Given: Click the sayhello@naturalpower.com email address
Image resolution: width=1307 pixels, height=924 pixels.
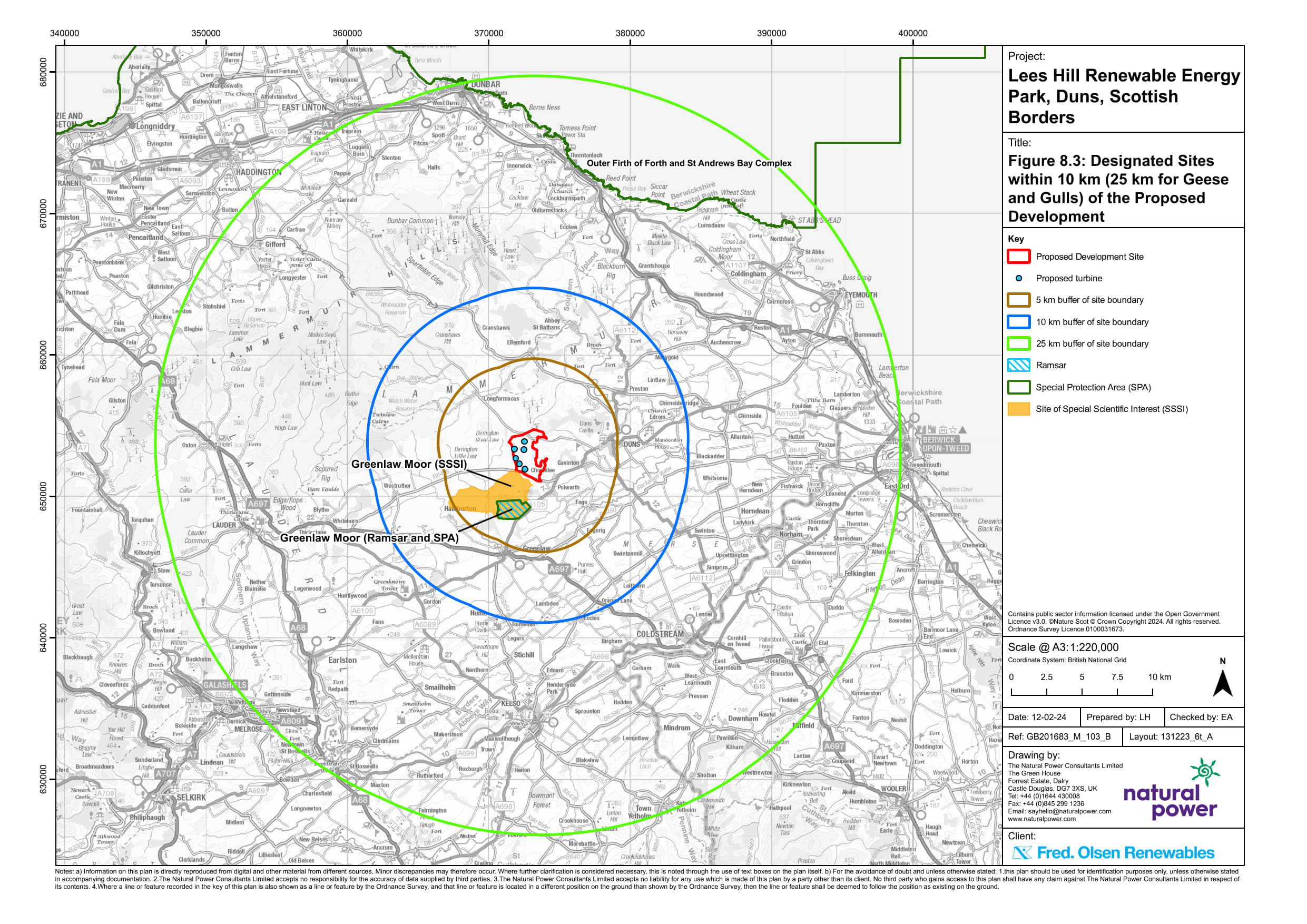Looking at the screenshot, I should (x=1069, y=811).
